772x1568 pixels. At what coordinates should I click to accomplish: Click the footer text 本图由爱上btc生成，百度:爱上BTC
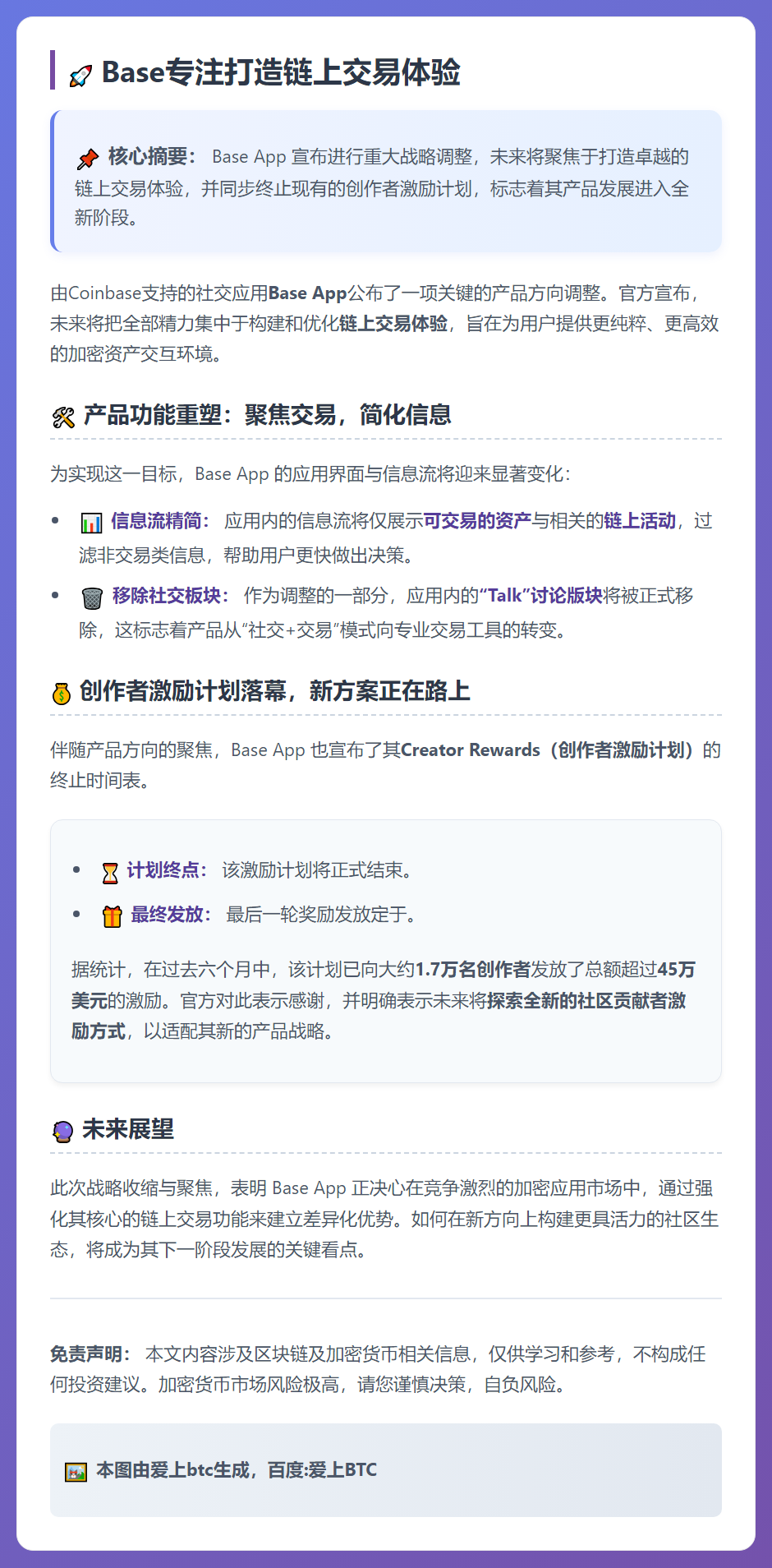(x=237, y=1470)
